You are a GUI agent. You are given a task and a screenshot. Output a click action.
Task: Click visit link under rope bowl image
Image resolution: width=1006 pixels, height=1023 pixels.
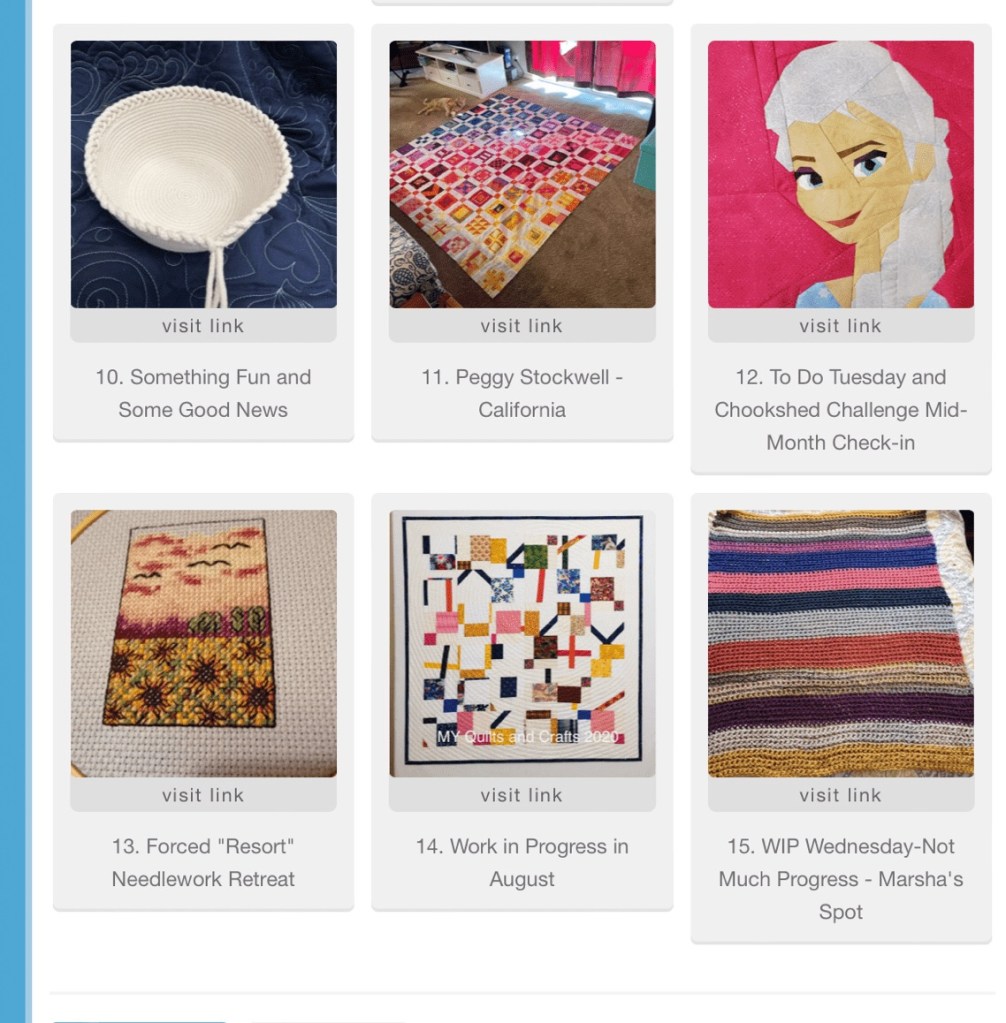click(x=204, y=326)
